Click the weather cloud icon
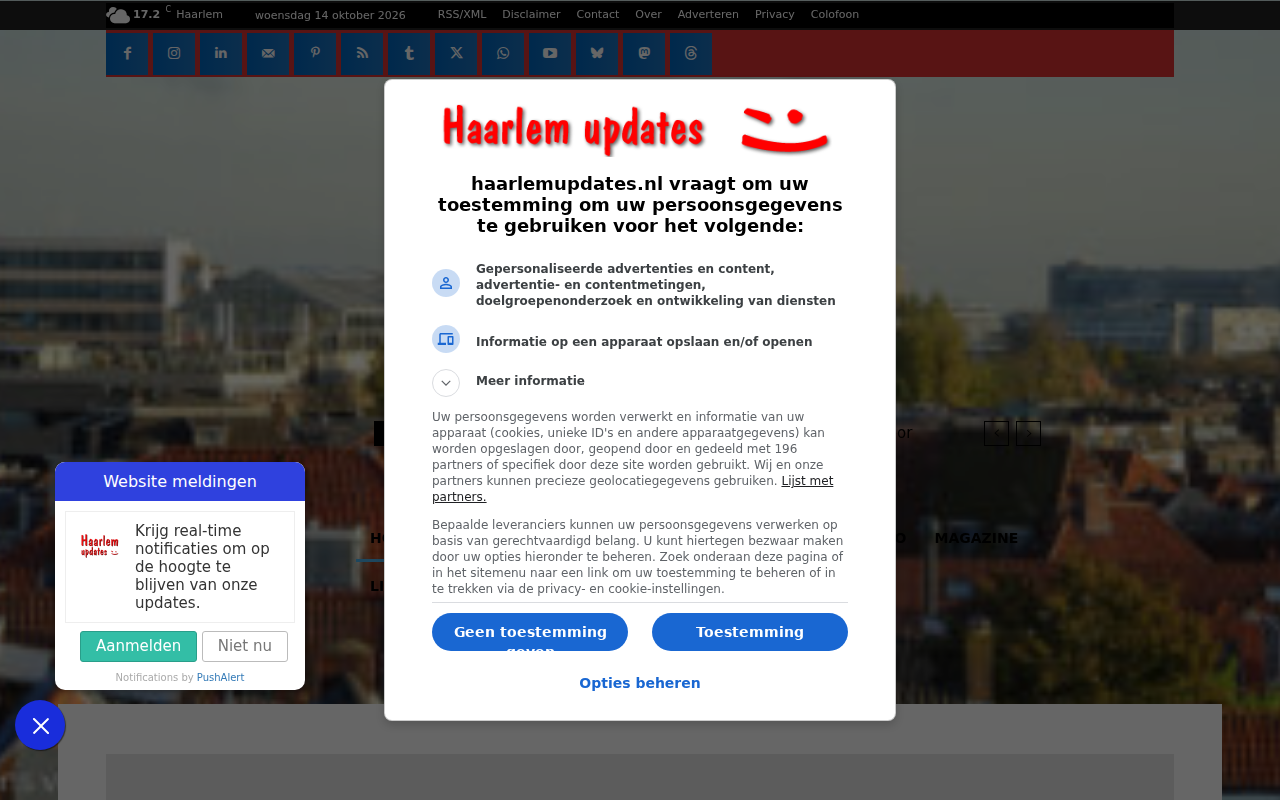This screenshot has width=1280, height=800. click(118, 15)
